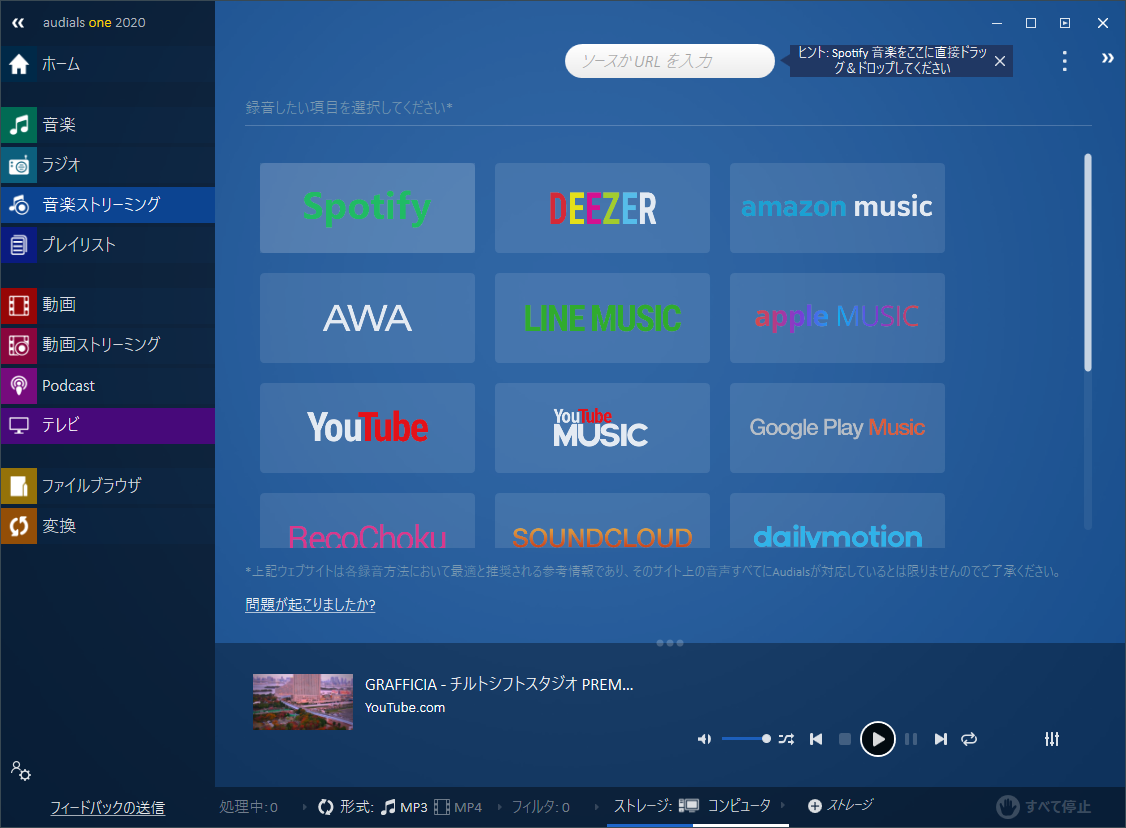Viewport: 1126px width, 828px height.
Task: Open the filter (フィルタ: 0) settings
Action: click(x=541, y=807)
